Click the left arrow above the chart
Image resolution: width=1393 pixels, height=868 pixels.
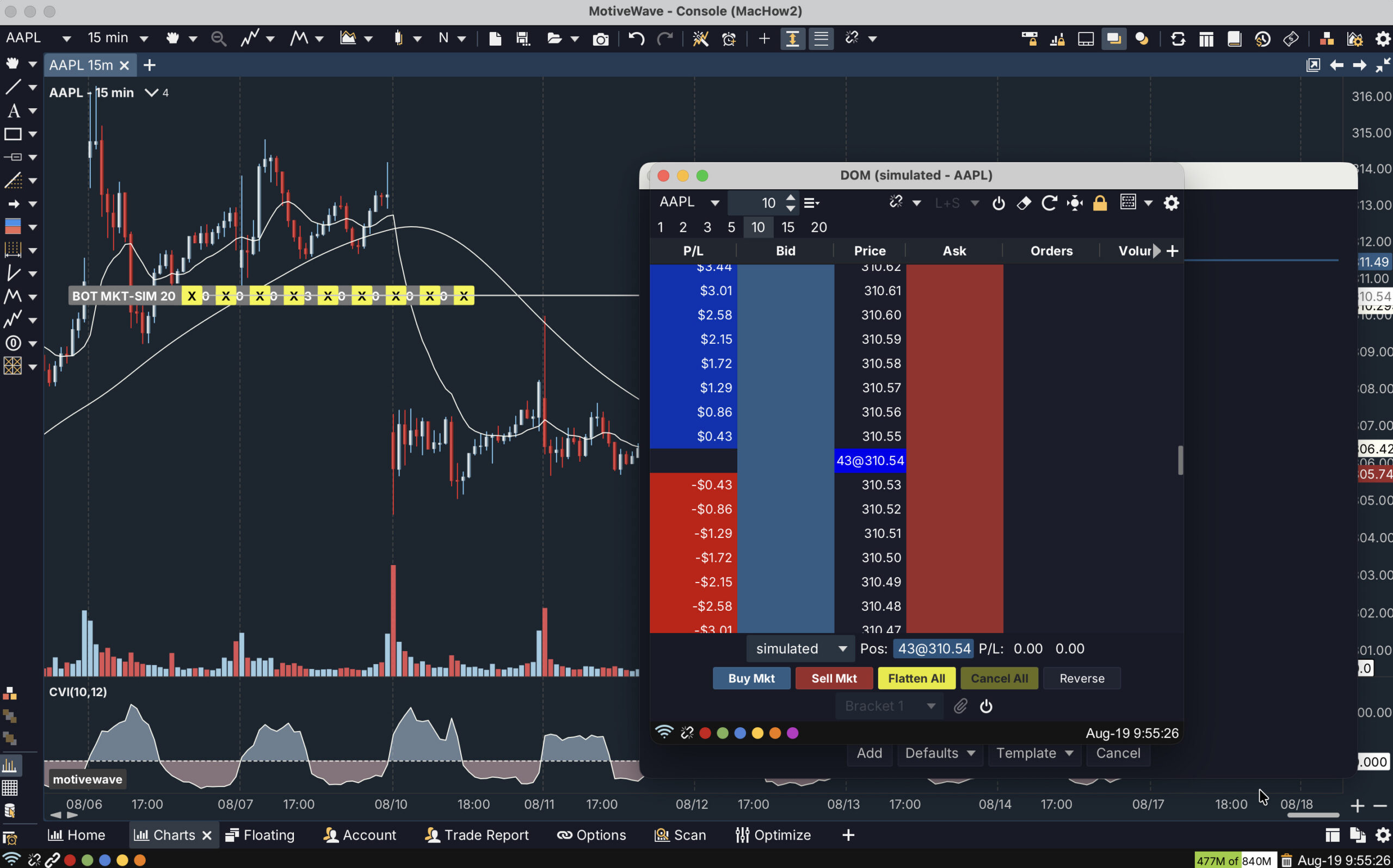click(1336, 65)
